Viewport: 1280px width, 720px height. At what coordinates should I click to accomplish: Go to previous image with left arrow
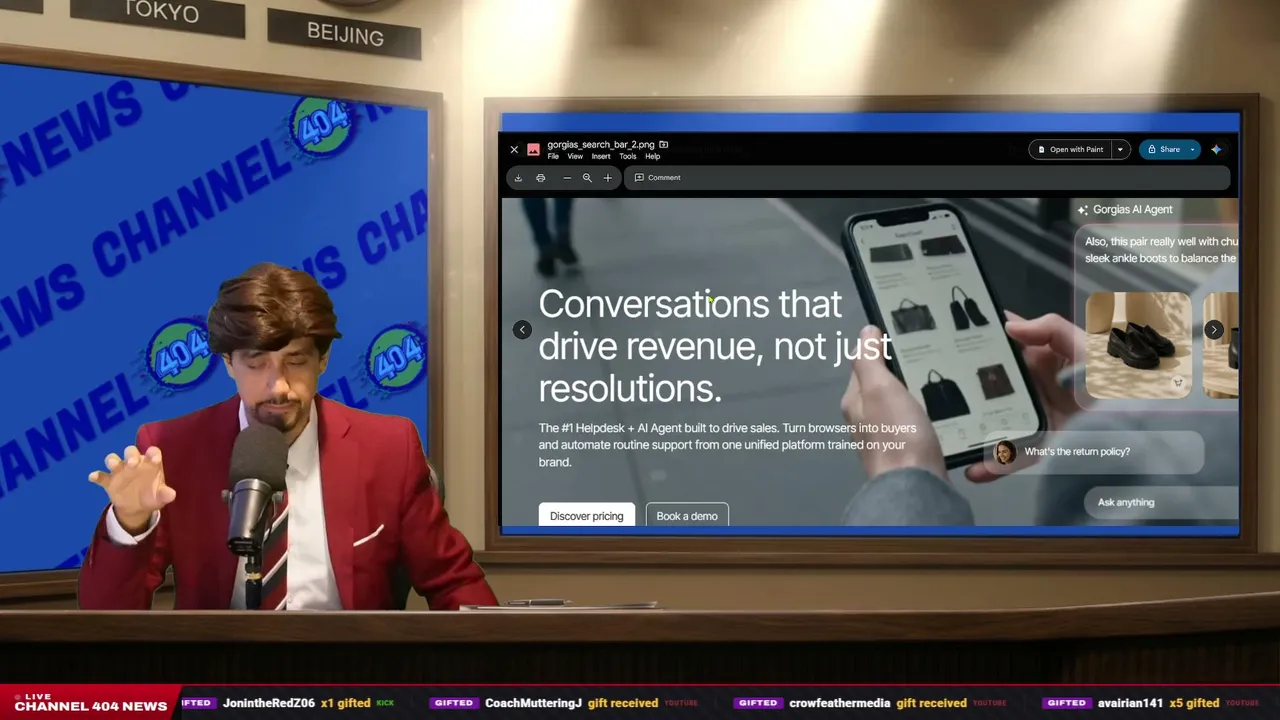(x=522, y=330)
